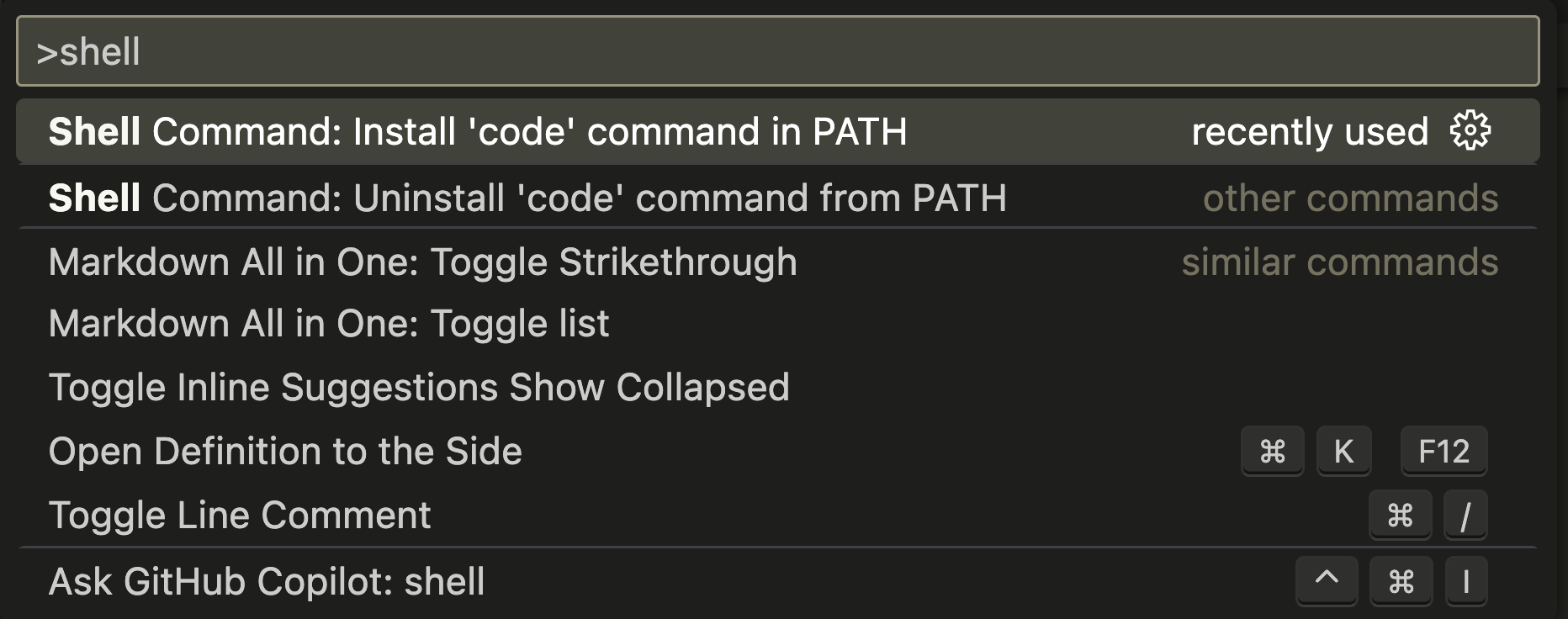Image resolution: width=1568 pixels, height=619 pixels.
Task: Run Toggle Inline Suggestions Show Collapsed
Action: click(x=778, y=388)
